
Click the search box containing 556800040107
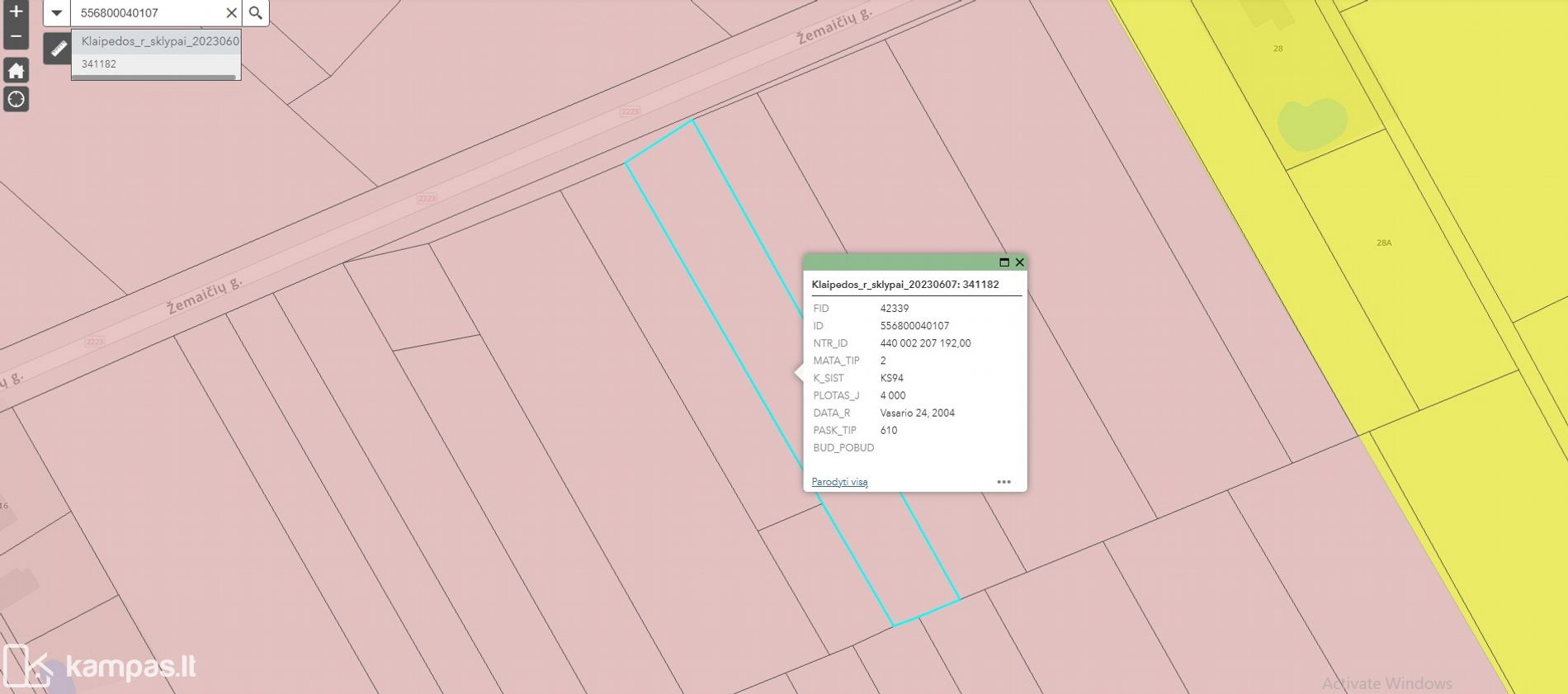coord(149,13)
